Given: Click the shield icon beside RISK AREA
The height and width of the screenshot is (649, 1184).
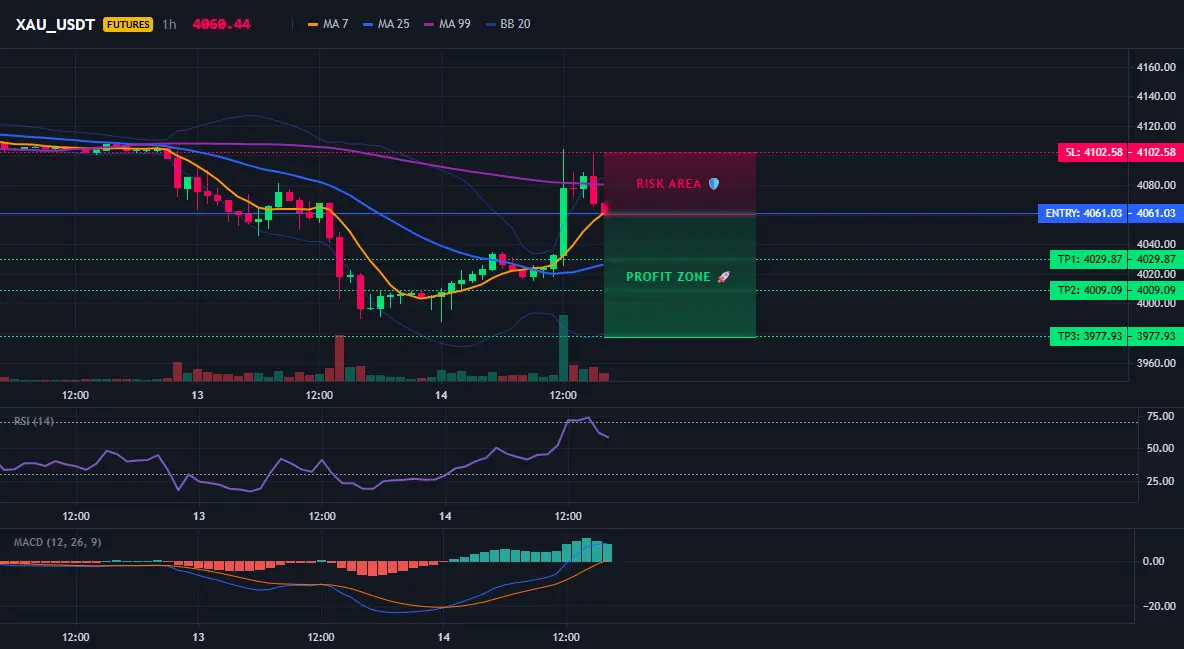Looking at the screenshot, I should [x=714, y=184].
